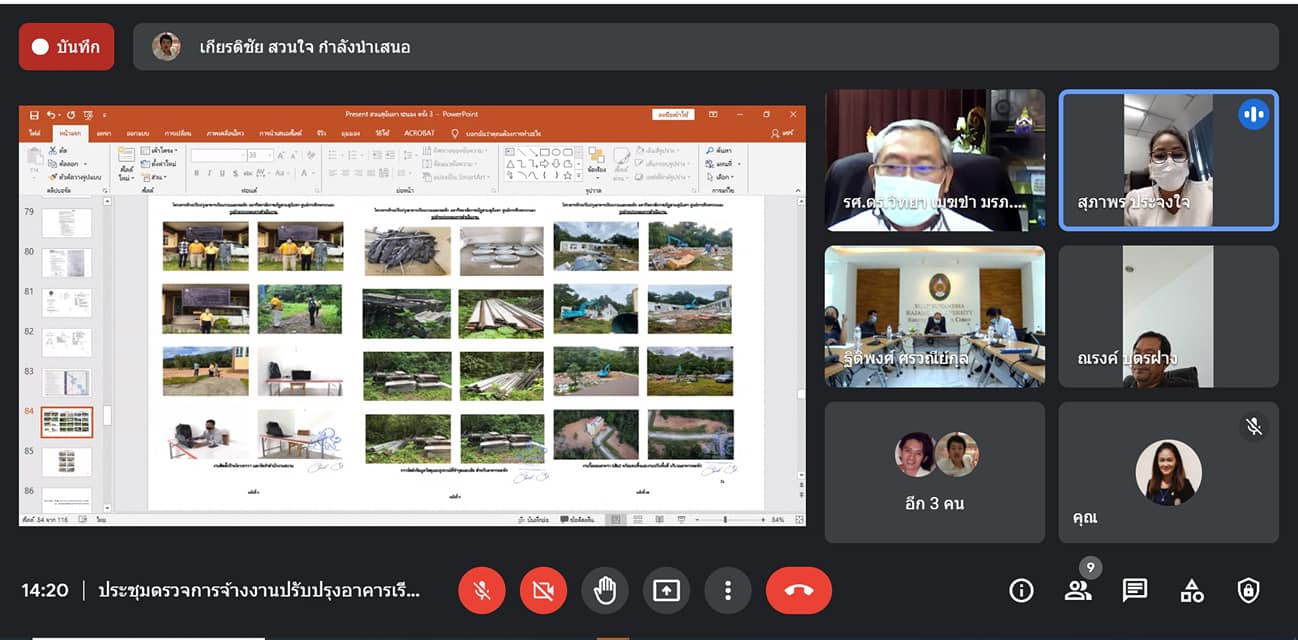
Task: Open the ACROBAT ribbon tab
Action: [x=419, y=133]
